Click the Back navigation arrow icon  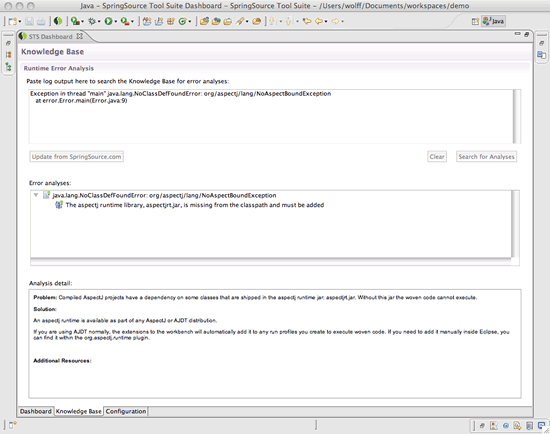[x=318, y=21]
